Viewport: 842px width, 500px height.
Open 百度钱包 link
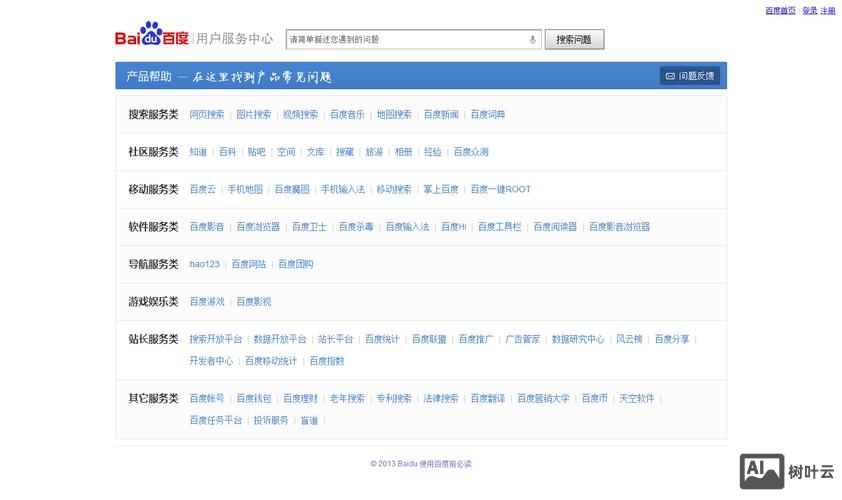click(253, 398)
